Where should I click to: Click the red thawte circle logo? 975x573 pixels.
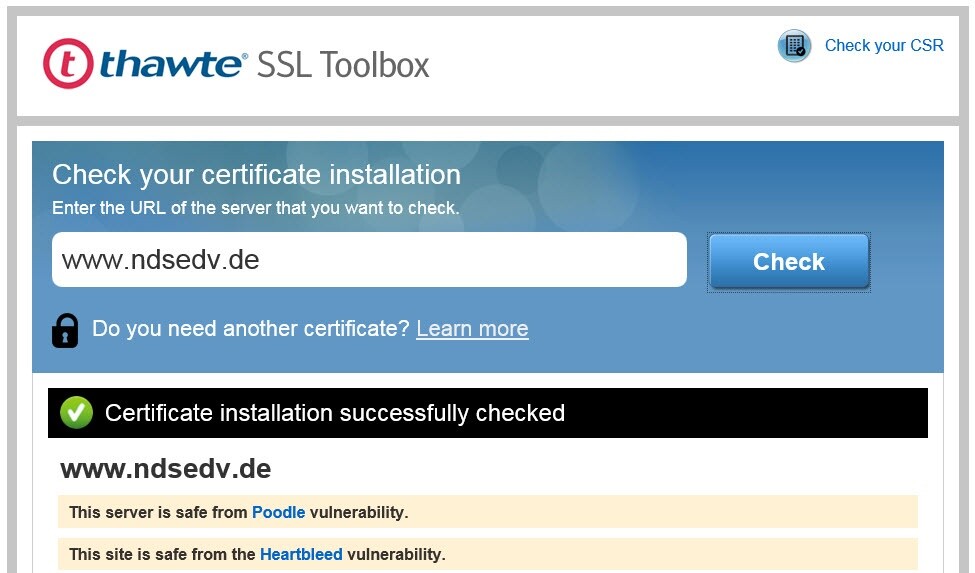click(68, 64)
